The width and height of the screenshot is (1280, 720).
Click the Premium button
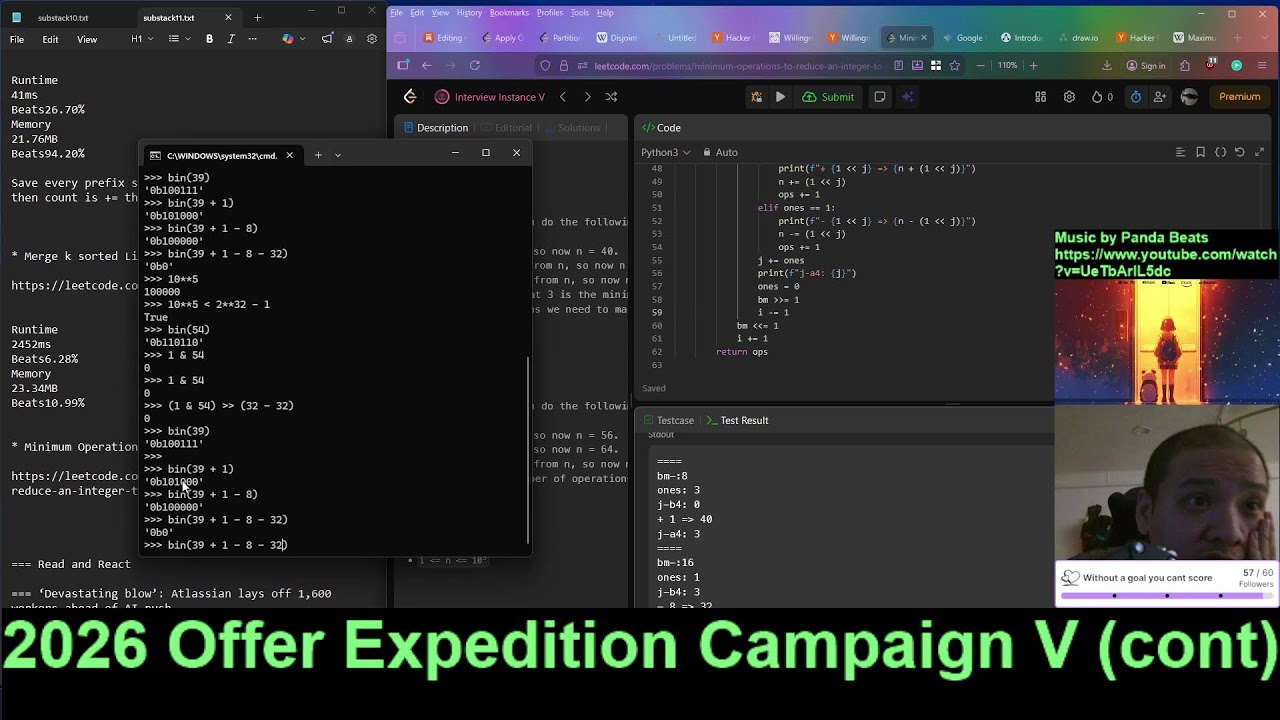1239,97
